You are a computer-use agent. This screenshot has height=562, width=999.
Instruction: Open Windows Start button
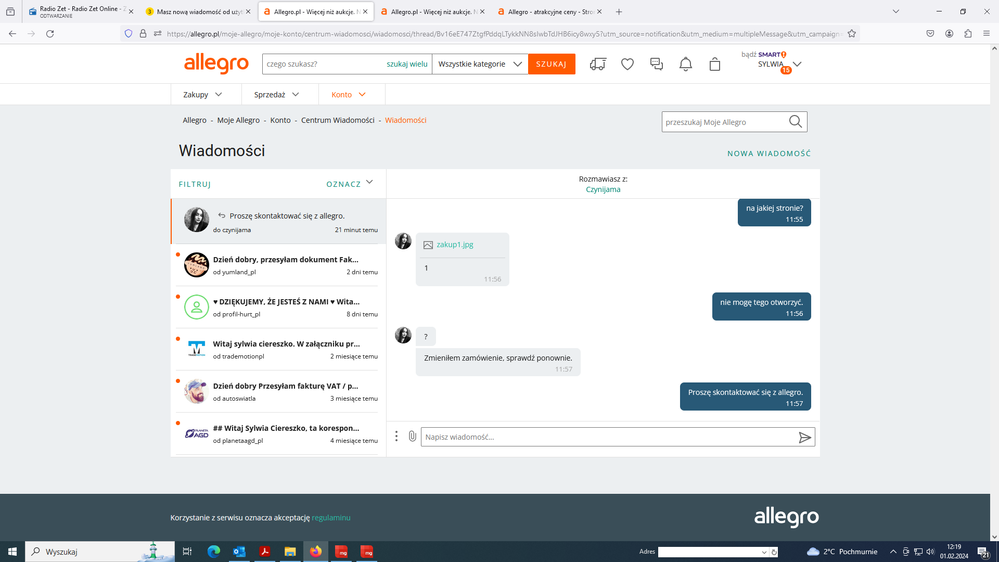[12, 551]
